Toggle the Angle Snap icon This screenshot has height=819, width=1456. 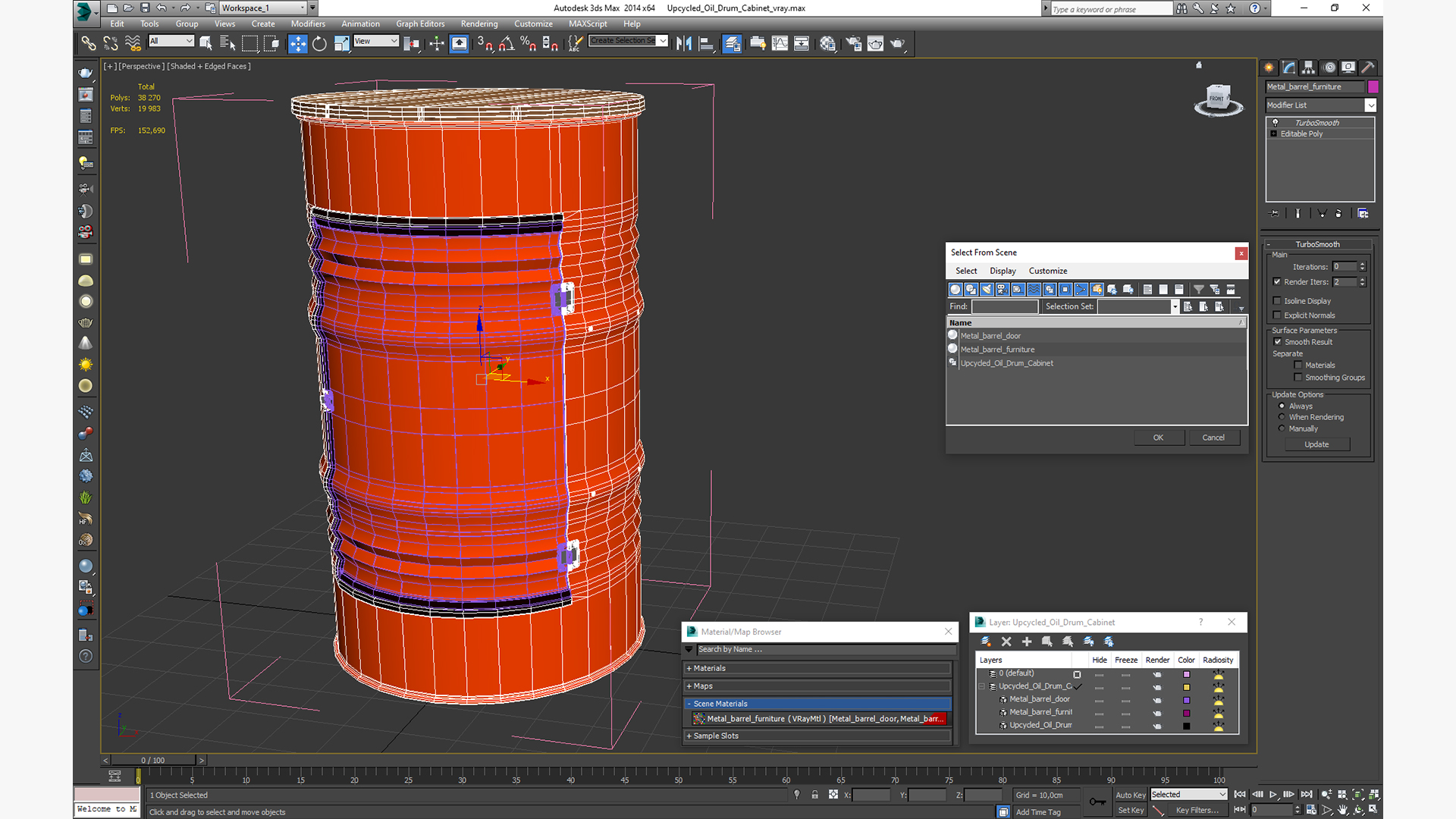pos(507,43)
